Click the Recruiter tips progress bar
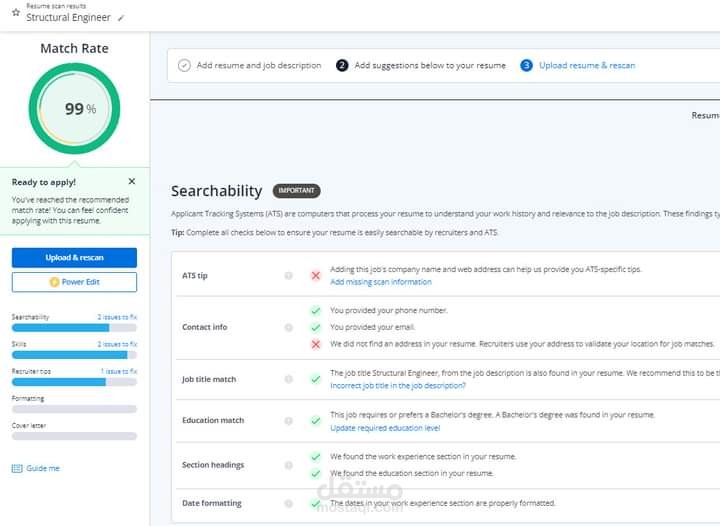Viewport: 720px width, 526px height. (x=74, y=382)
